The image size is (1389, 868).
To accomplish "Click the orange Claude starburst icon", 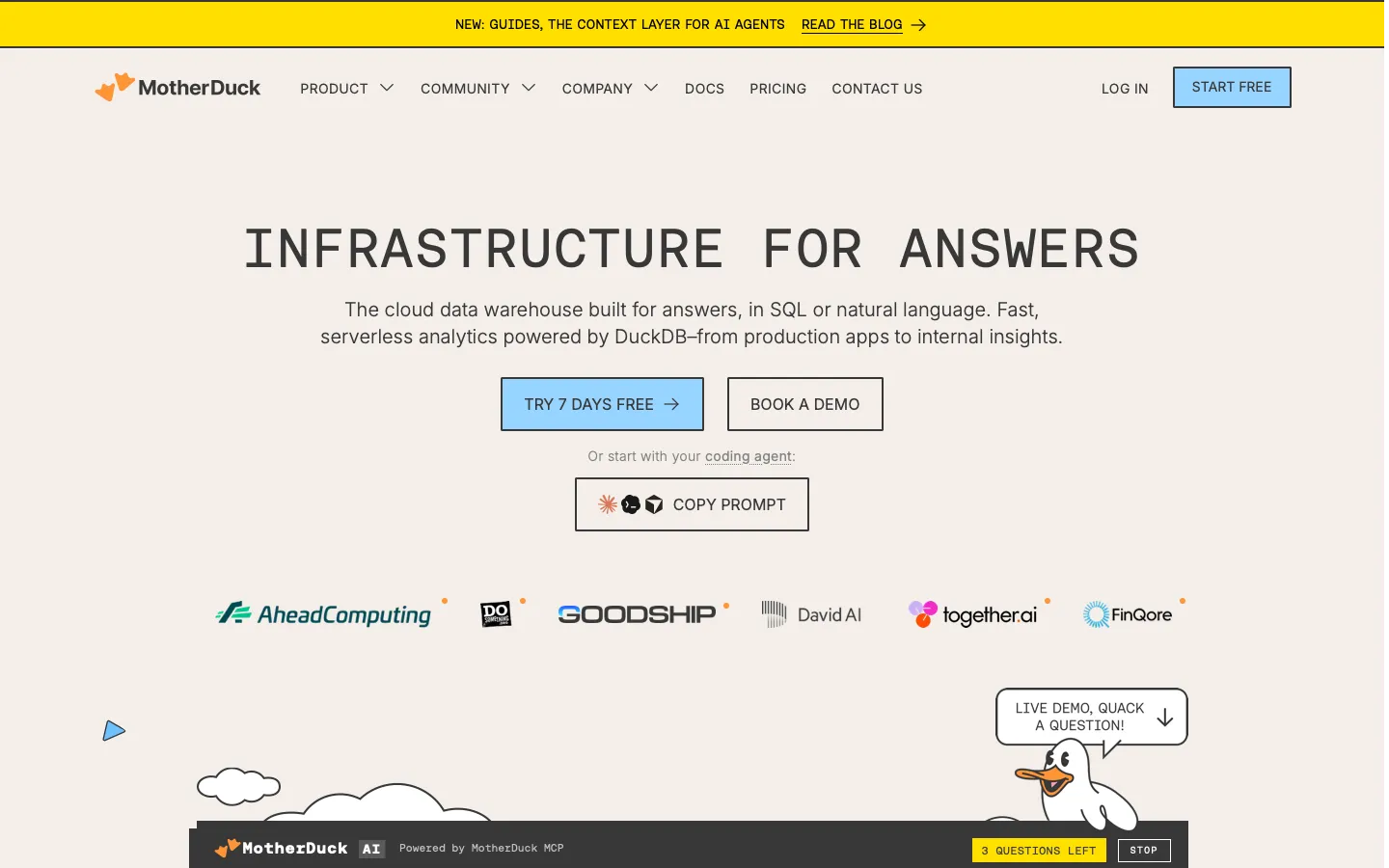I will (x=608, y=504).
